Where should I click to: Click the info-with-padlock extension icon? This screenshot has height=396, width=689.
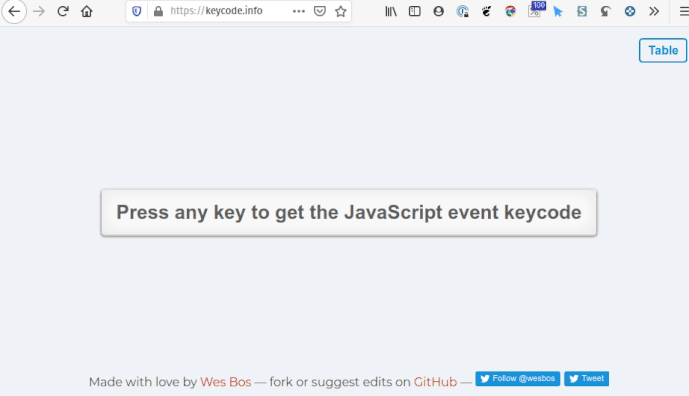tap(462, 11)
